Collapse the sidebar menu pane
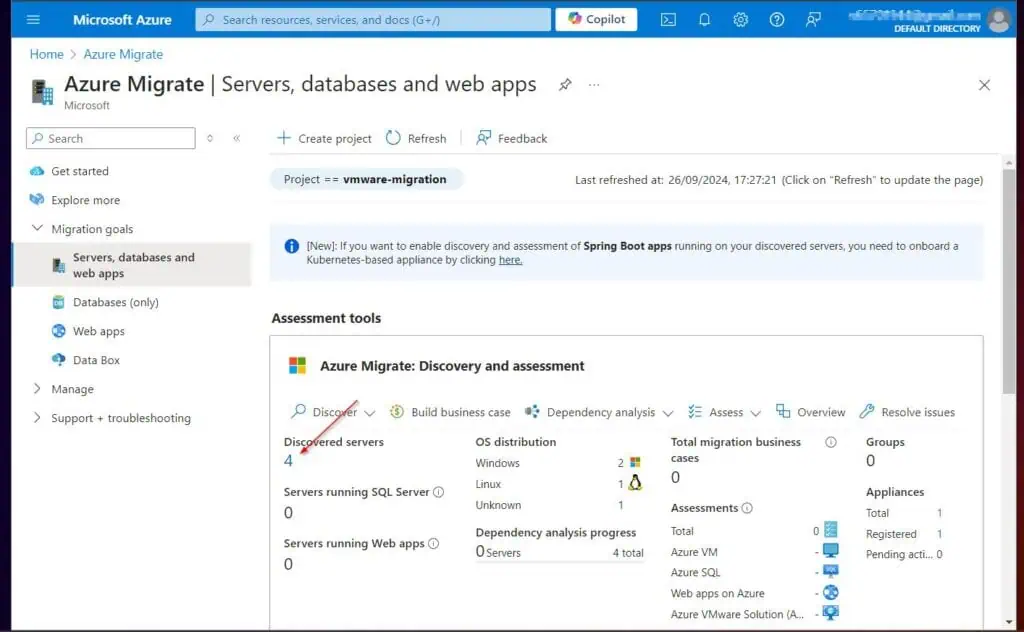 (236, 138)
